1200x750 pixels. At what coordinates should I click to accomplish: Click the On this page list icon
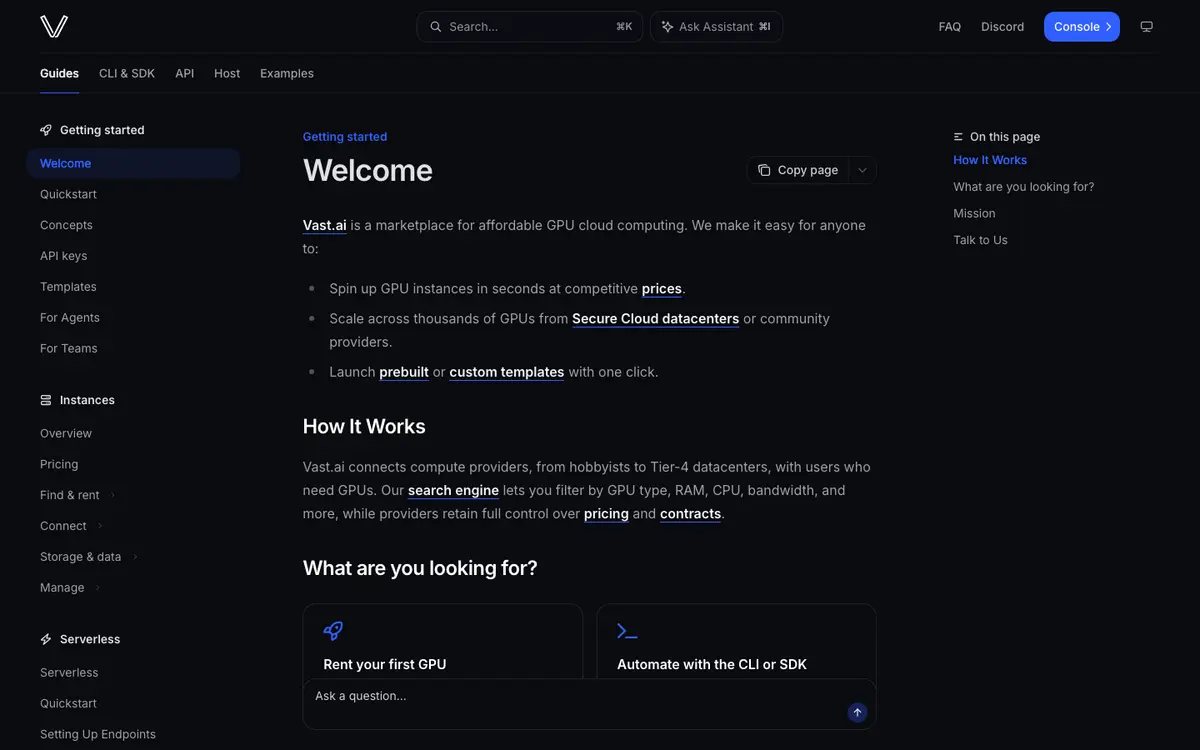(959, 137)
